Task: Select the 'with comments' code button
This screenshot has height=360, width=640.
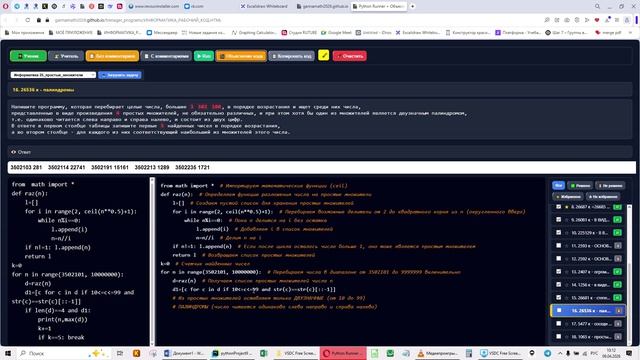Action: click(x=166, y=56)
